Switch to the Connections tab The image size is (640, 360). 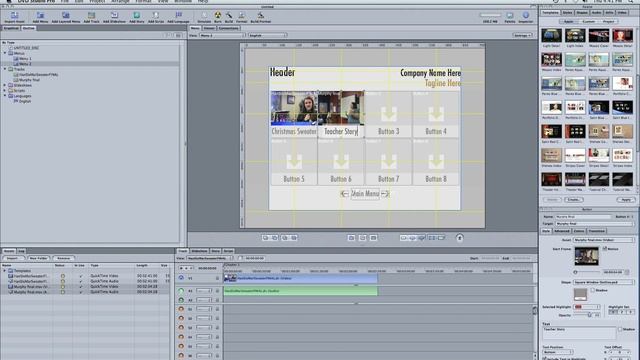[x=228, y=28]
